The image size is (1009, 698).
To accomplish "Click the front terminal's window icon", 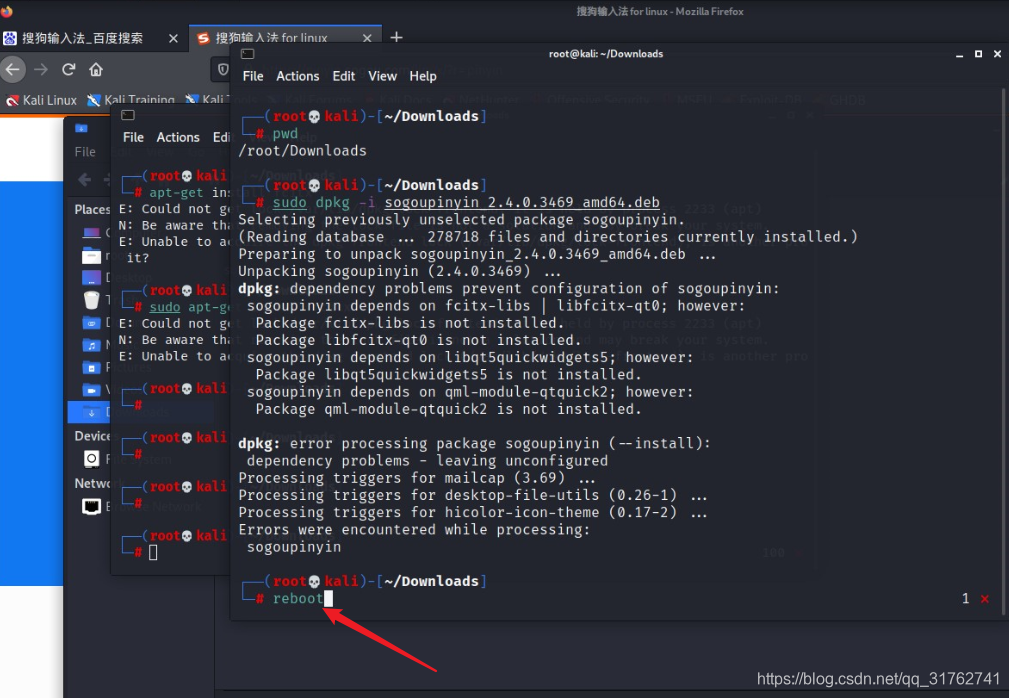I will [248, 54].
